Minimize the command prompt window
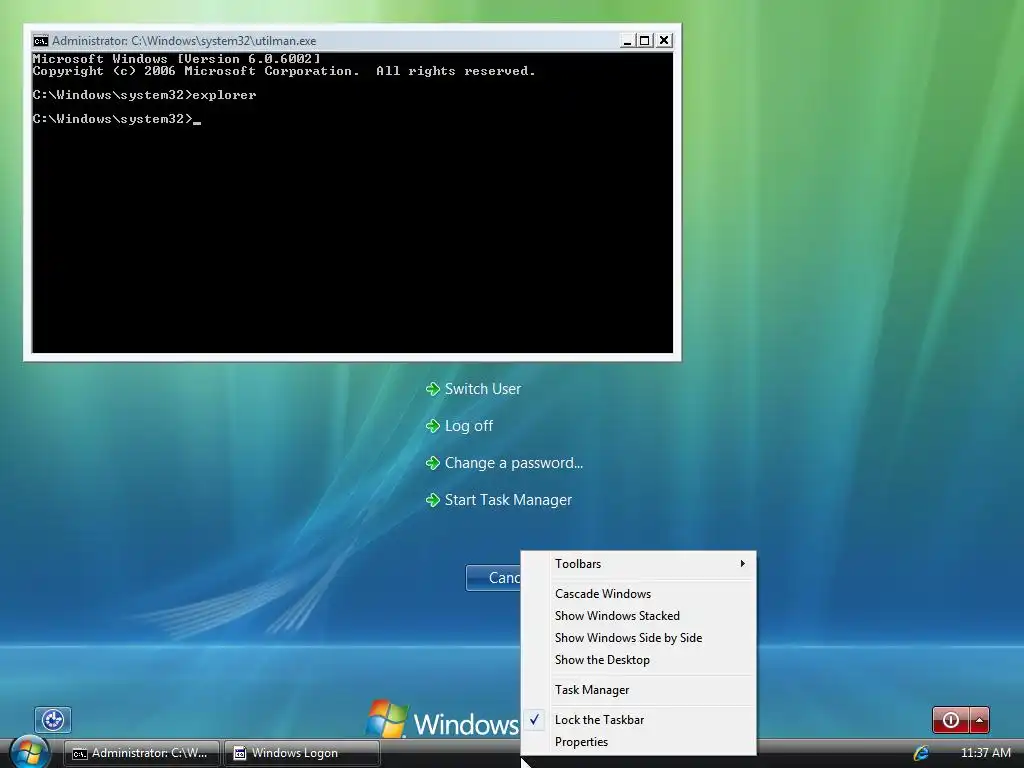1024x768 pixels. tap(627, 40)
